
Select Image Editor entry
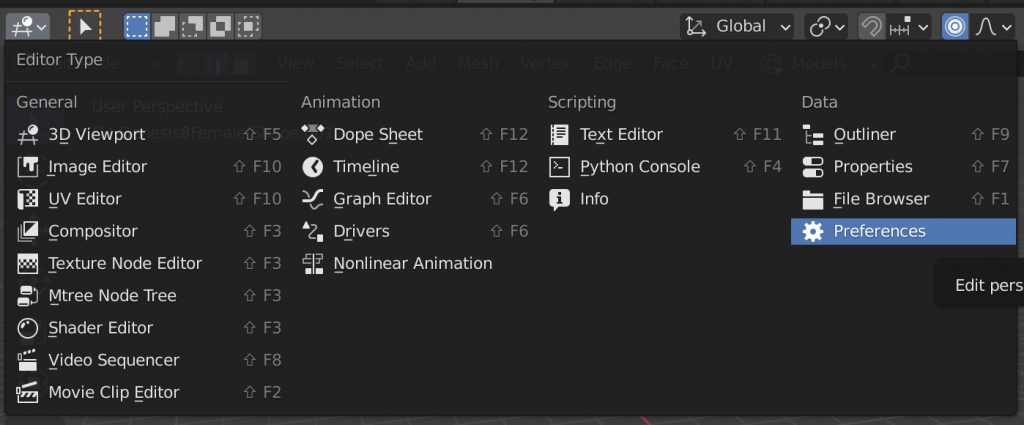[x=148, y=166]
